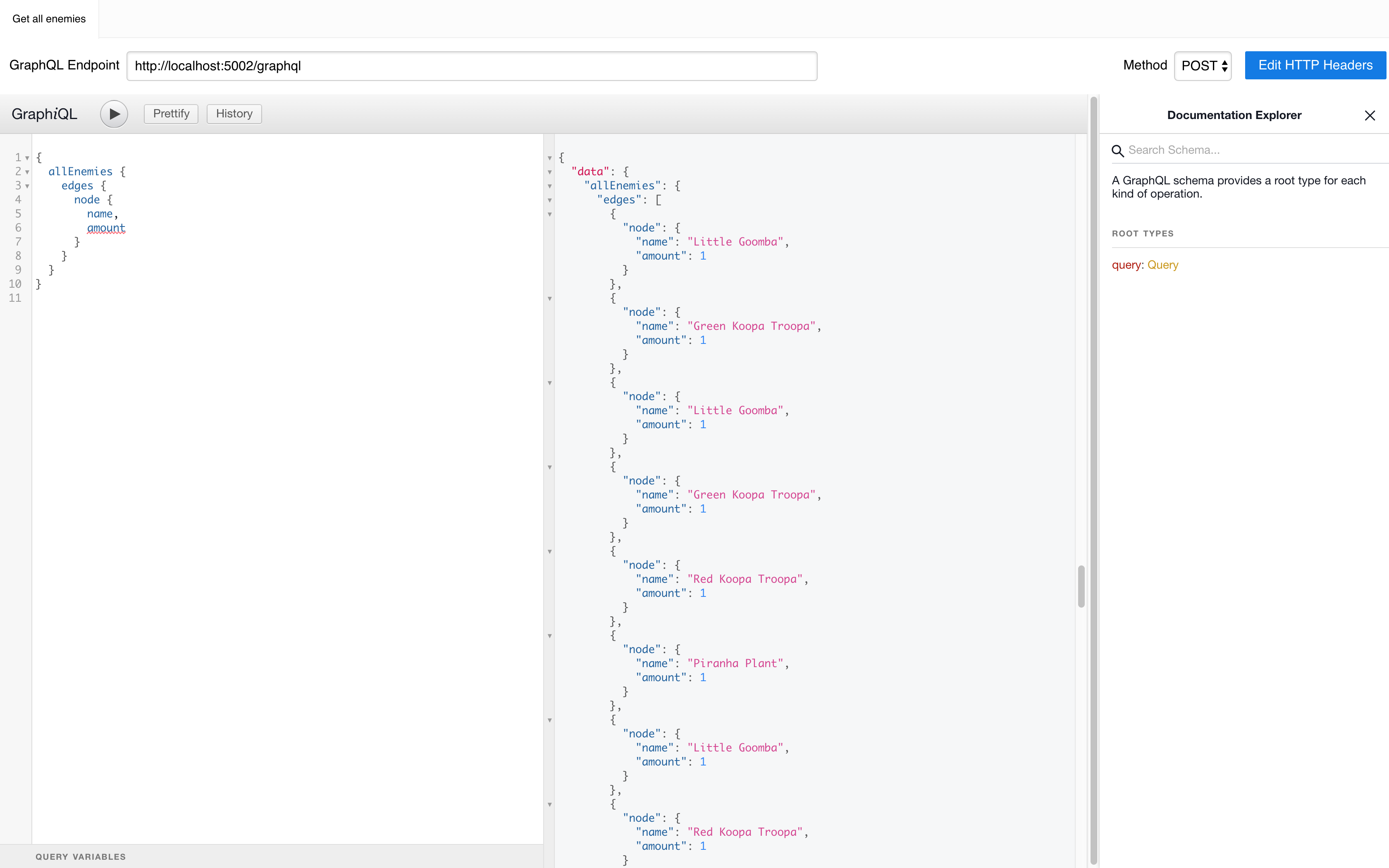1389x868 pixels.
Task: Collapse the first Green Koopa Troopa result node
Action: point(550,298)
